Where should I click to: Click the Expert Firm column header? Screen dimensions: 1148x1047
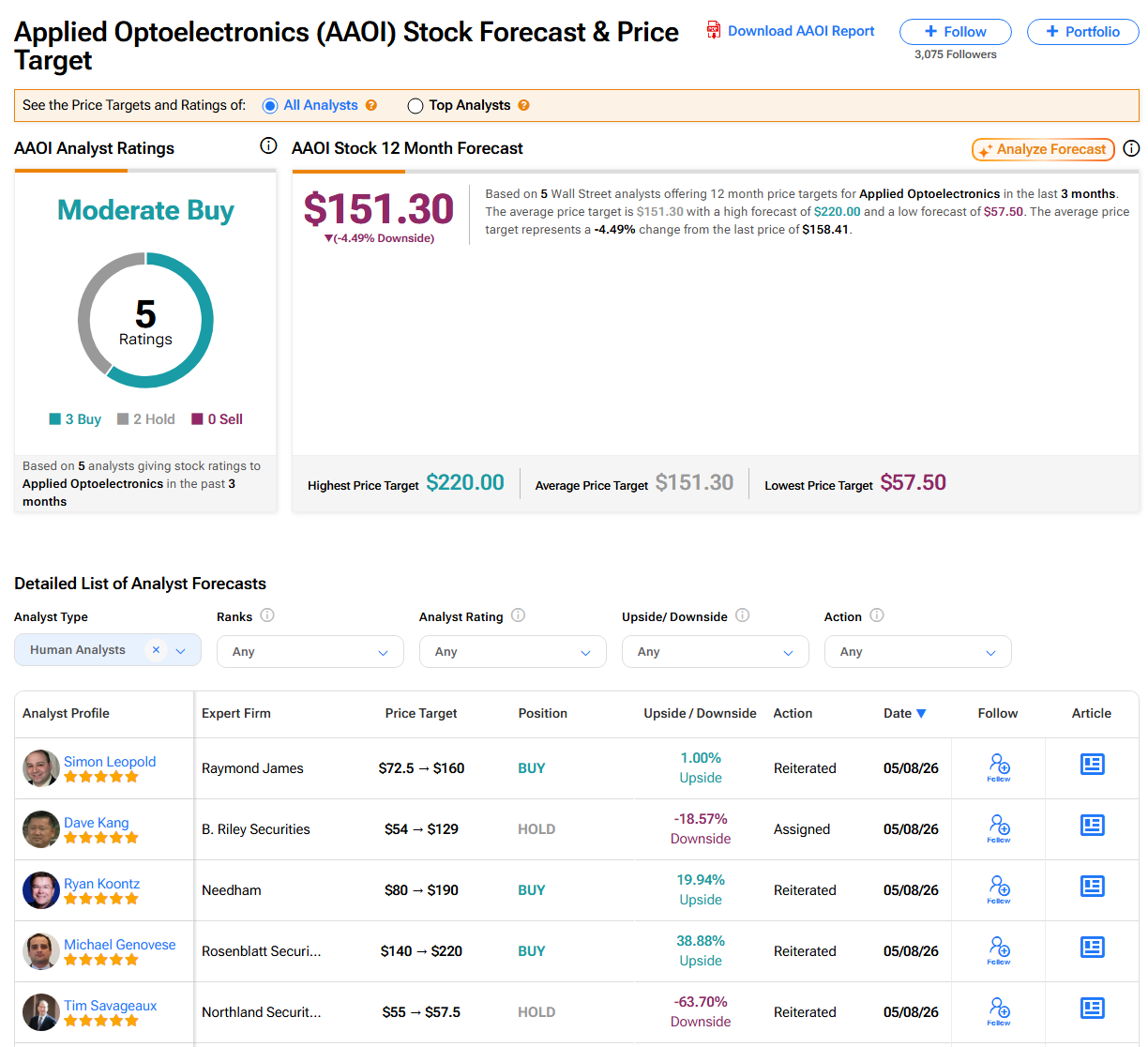236,713
